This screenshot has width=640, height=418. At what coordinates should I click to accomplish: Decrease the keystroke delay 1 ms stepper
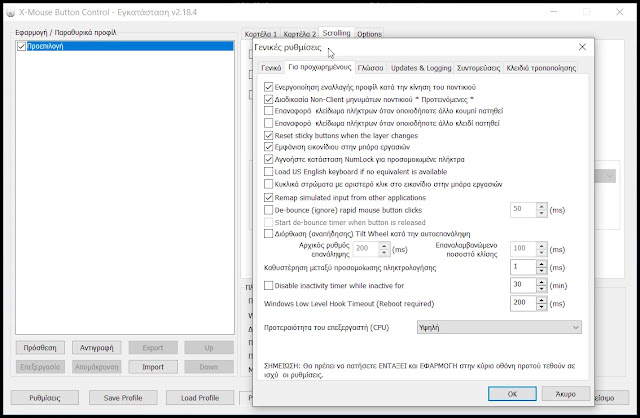point(541,271)
